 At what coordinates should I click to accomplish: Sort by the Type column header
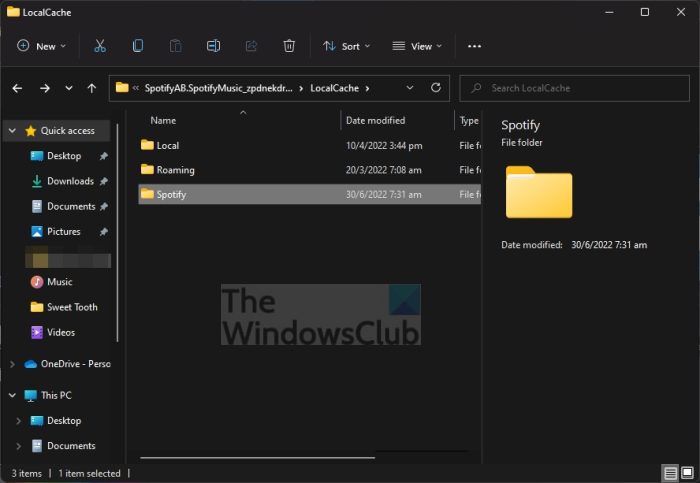tap(469, 121)
